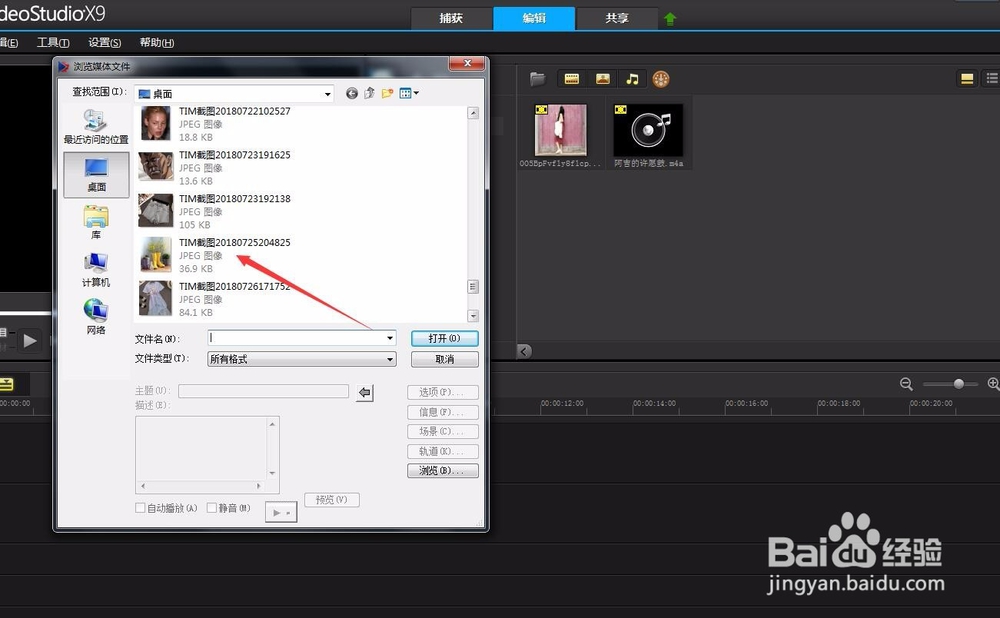Click 轨道 tracks button
Screen dimensions: 1000x618
coord(443,451)
